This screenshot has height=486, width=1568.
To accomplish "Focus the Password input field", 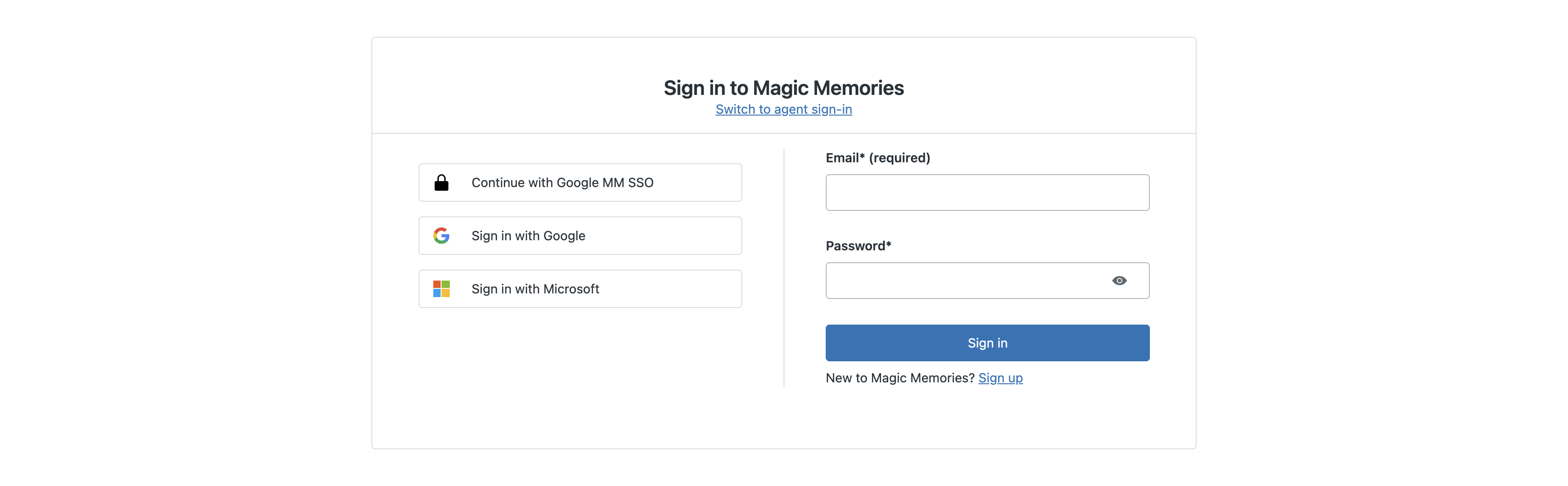I will 962,281.
